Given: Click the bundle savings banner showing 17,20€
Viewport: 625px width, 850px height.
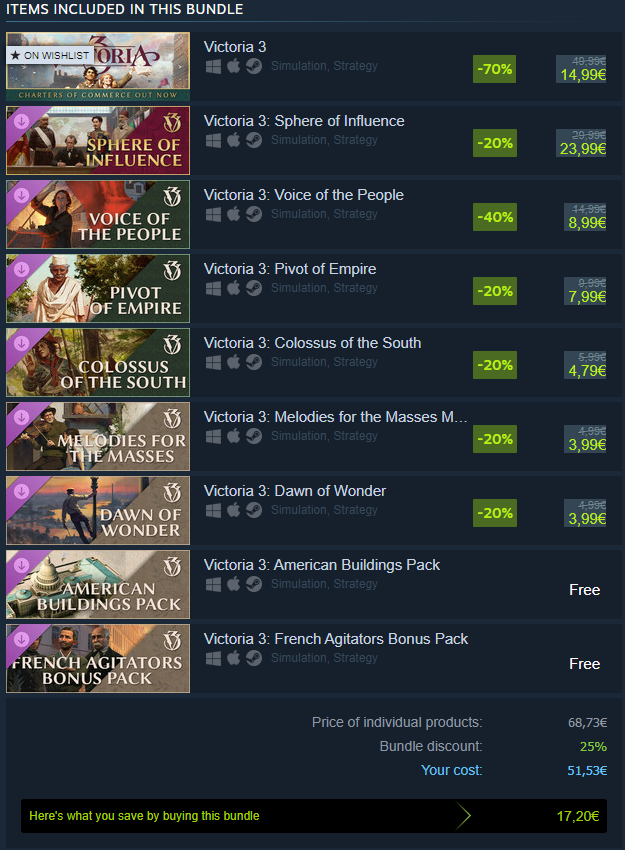Looking at the screenshot, I should [314, 816].
